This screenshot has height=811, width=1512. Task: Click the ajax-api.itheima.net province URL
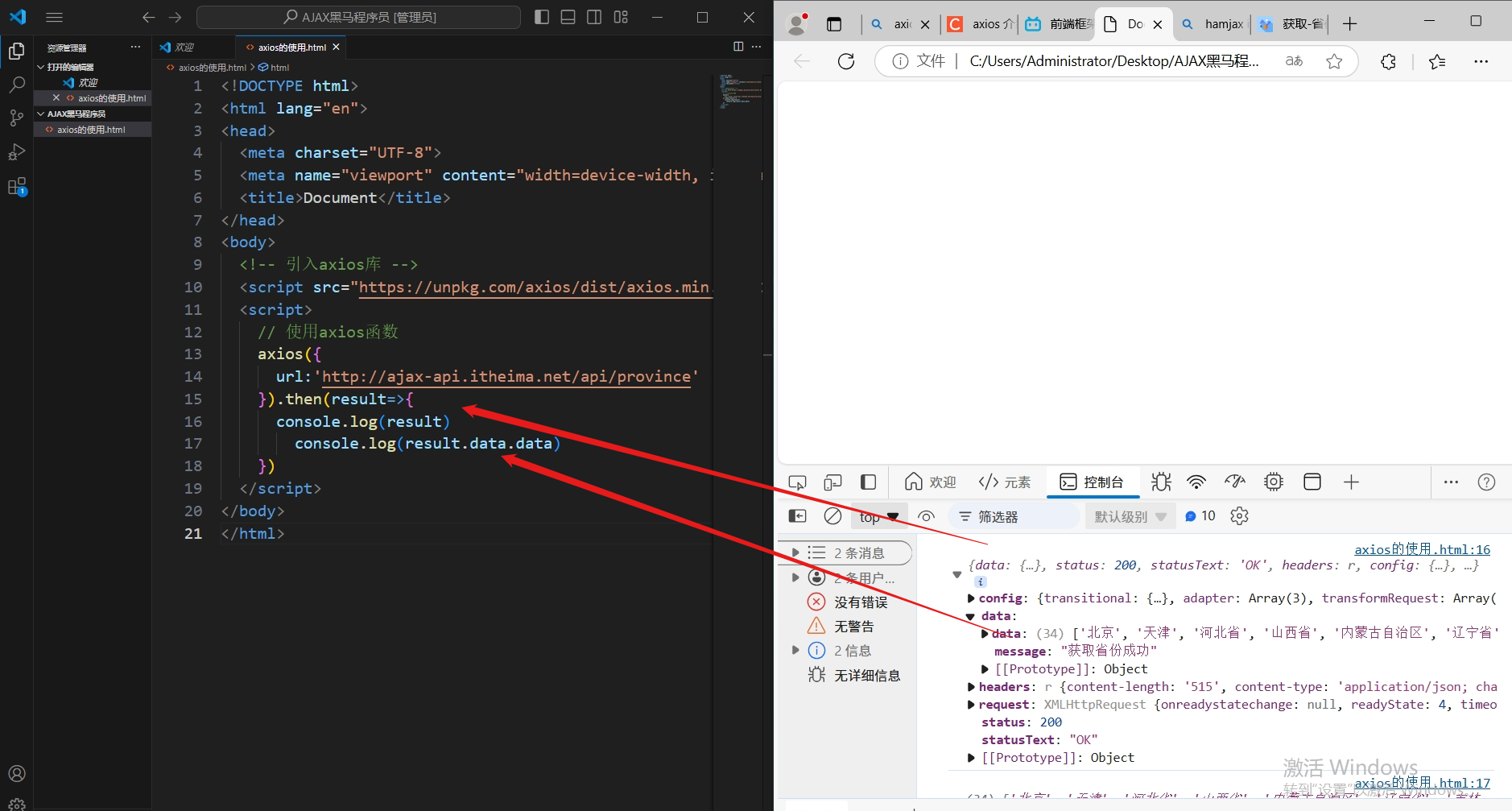pos(506,377)
